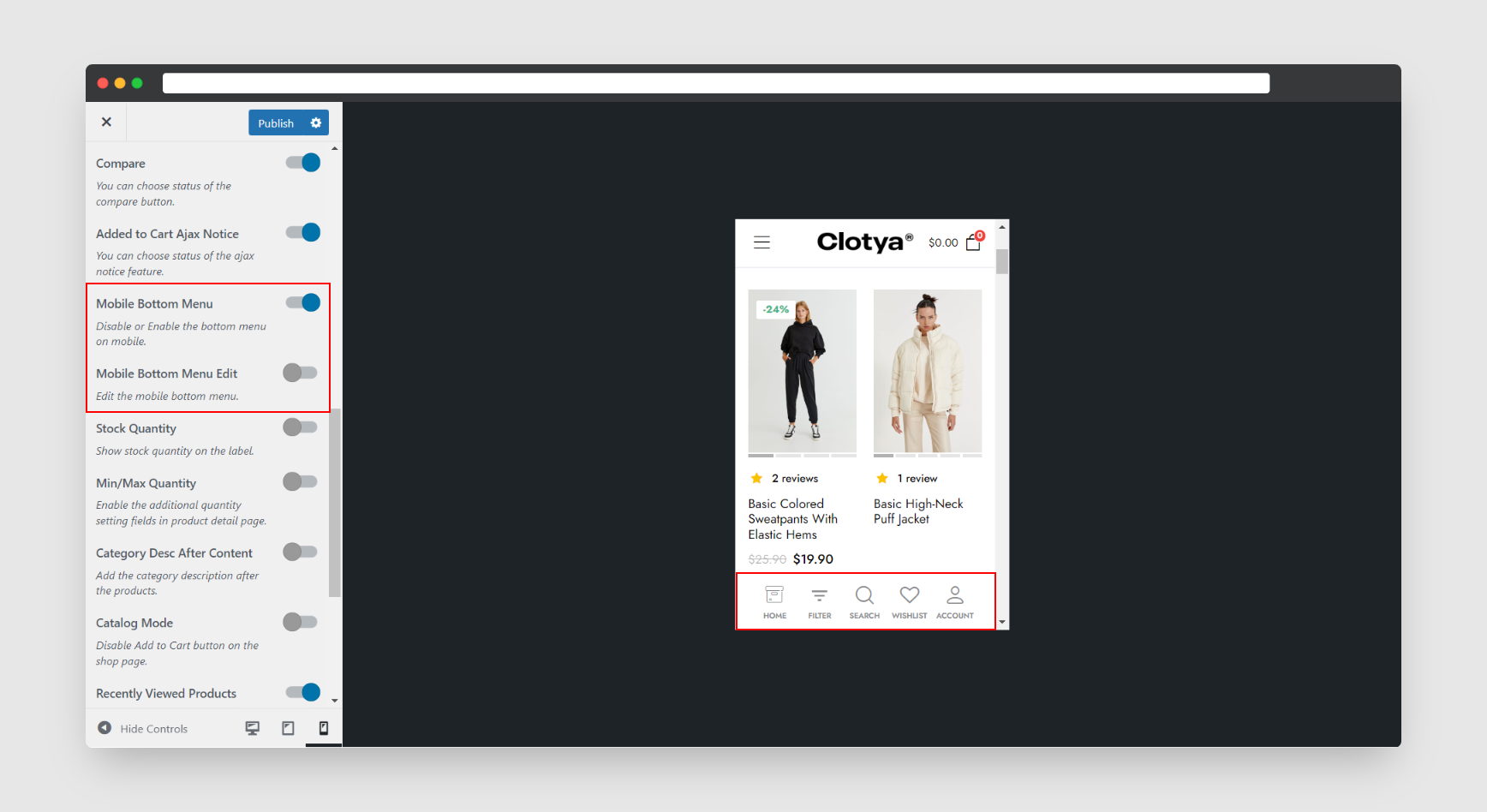Turn on Min/Max Quantity
Image resolution: width=1487 pixels, height=812 pixels.
[x=300, y=481]
